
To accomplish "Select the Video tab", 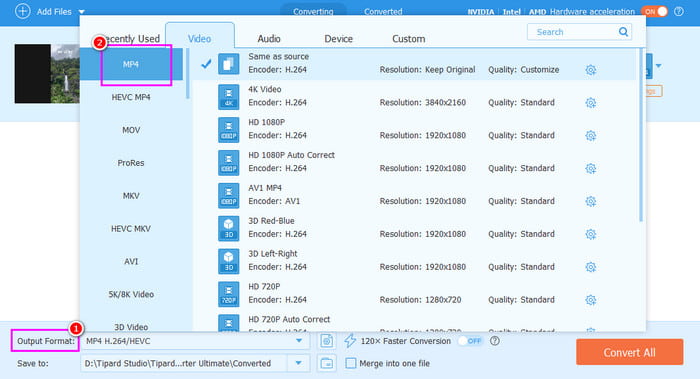I will click(200, 39).
